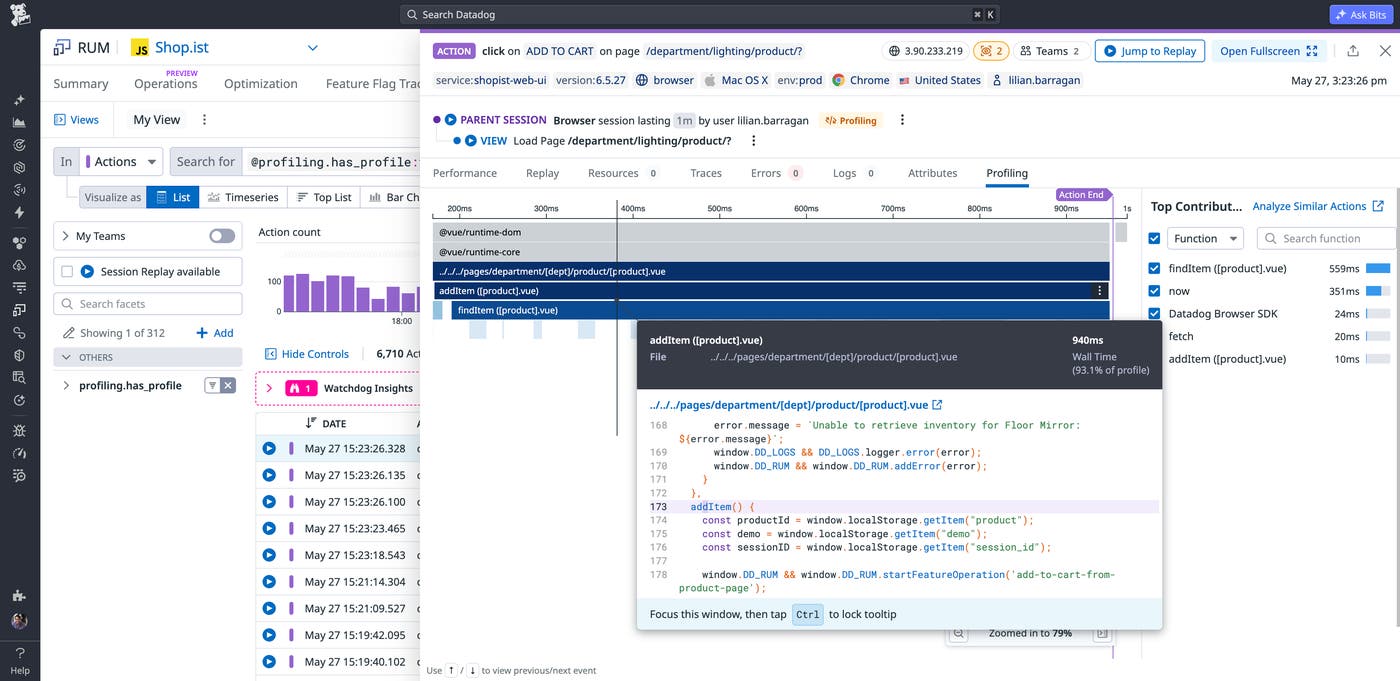This screenshot has width=1400, height=681.
Task: Sort by the DATE column
Action: point(327,424)
